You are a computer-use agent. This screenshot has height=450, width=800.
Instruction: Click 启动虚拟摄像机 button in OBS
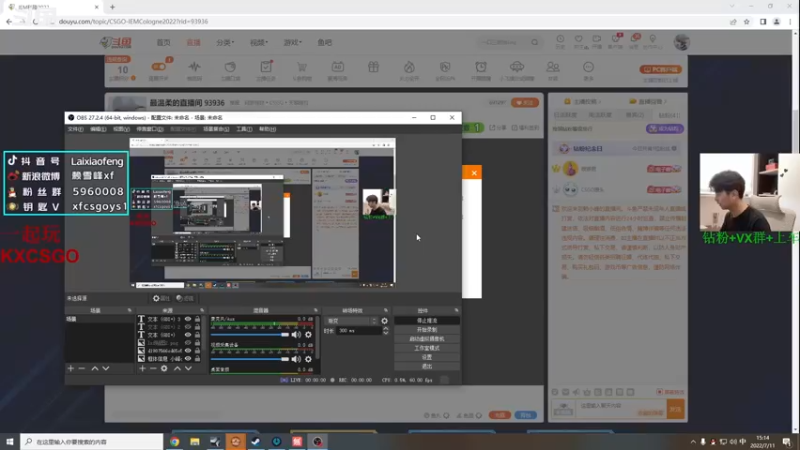point(427,339)
